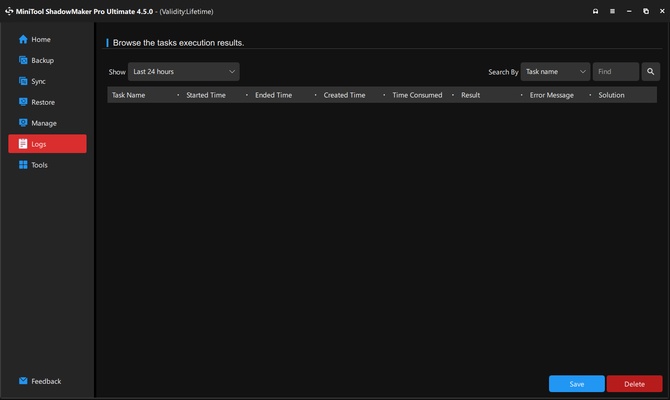Click the Backup icon in sidebar

(23, 60)
